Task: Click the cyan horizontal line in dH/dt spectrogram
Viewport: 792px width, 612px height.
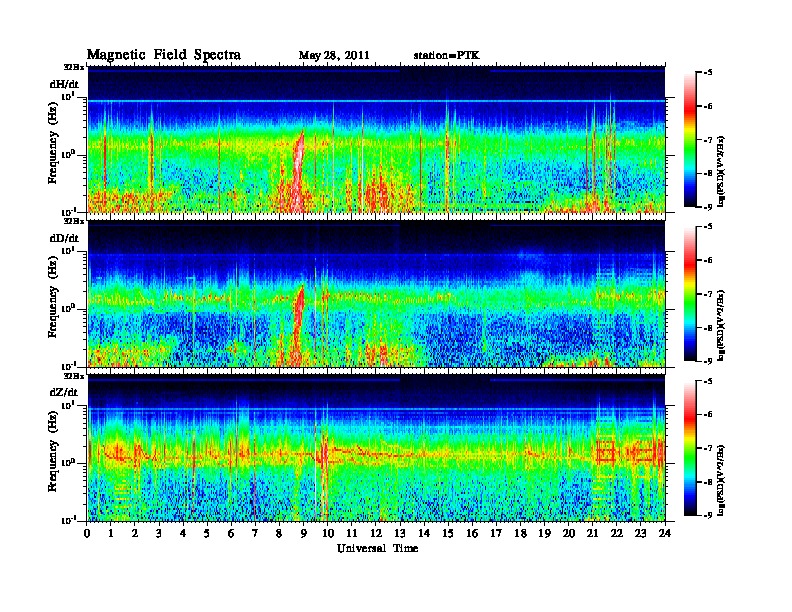Action: pyautogui.click(x=376, y=101)
